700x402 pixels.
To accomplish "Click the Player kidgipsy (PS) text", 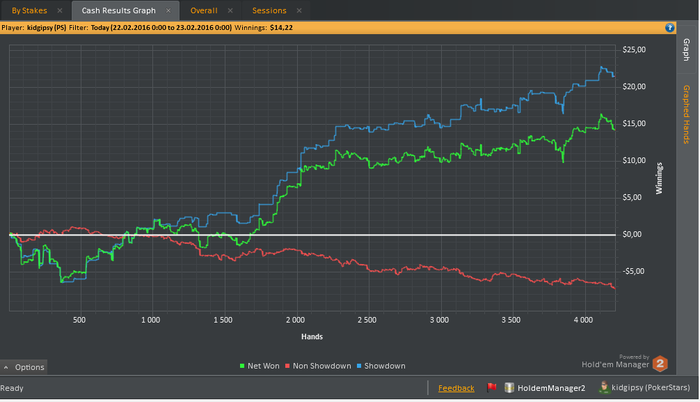I will tap(34, 28).
